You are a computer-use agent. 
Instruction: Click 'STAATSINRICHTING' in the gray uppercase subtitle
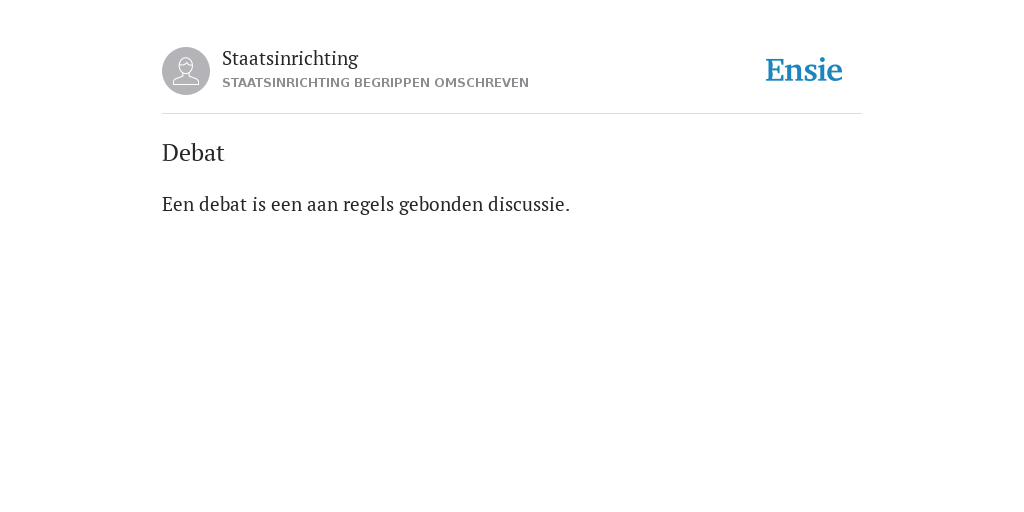286,83
